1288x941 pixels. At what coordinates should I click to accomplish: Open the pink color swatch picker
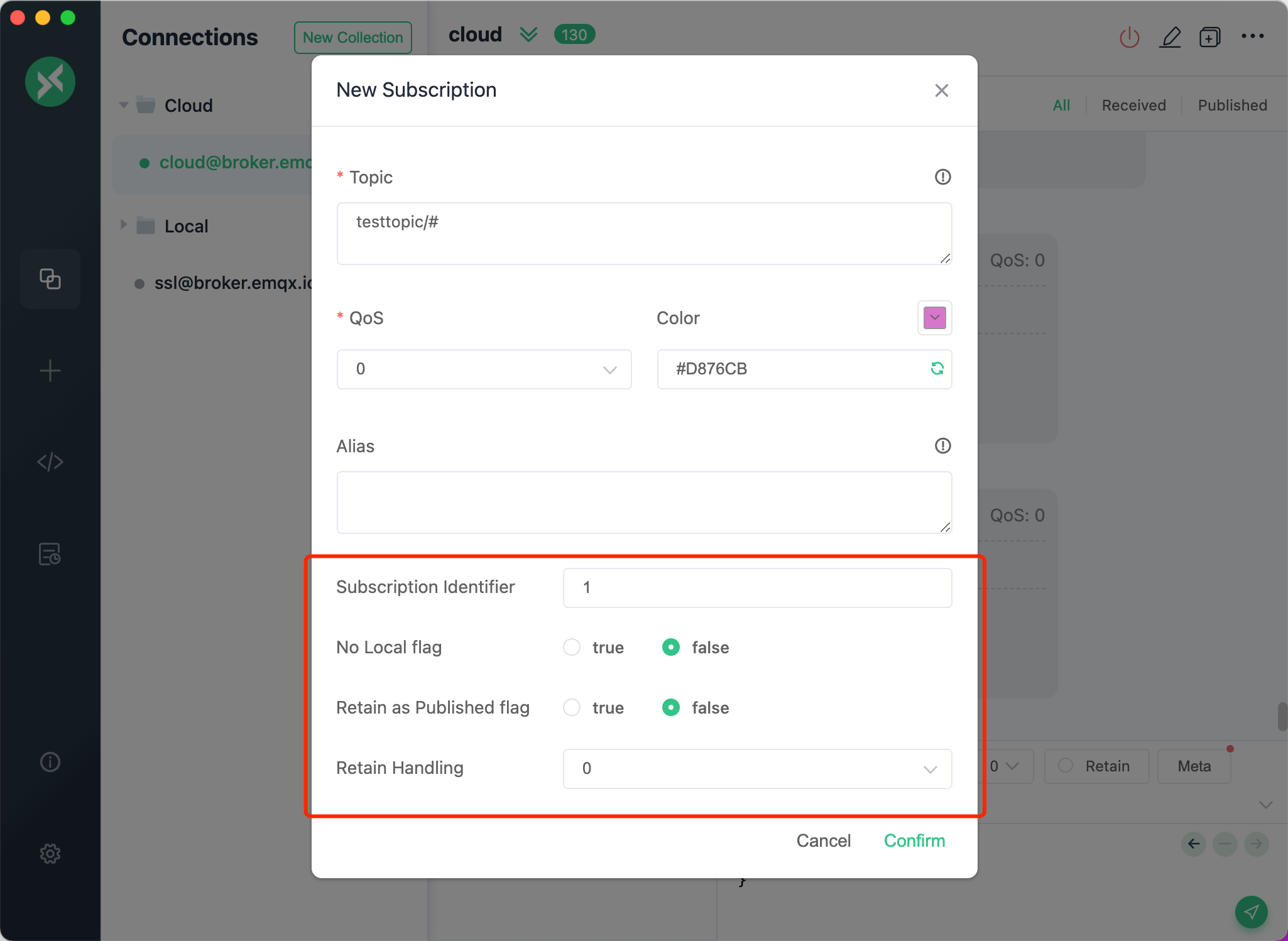point(934,318)
